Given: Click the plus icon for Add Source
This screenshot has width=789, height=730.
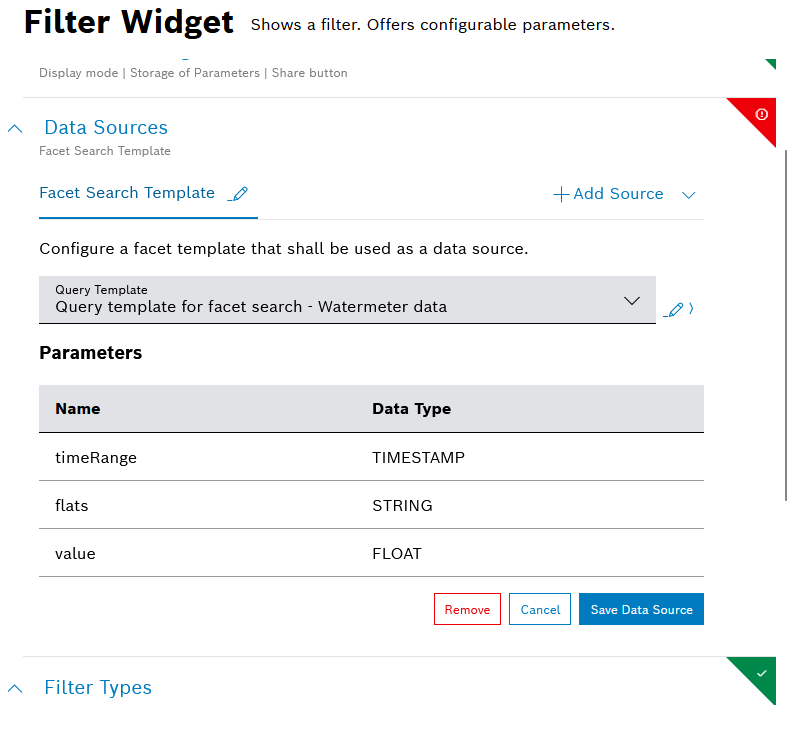Looking at the screenshot, I should pos(561,194).
